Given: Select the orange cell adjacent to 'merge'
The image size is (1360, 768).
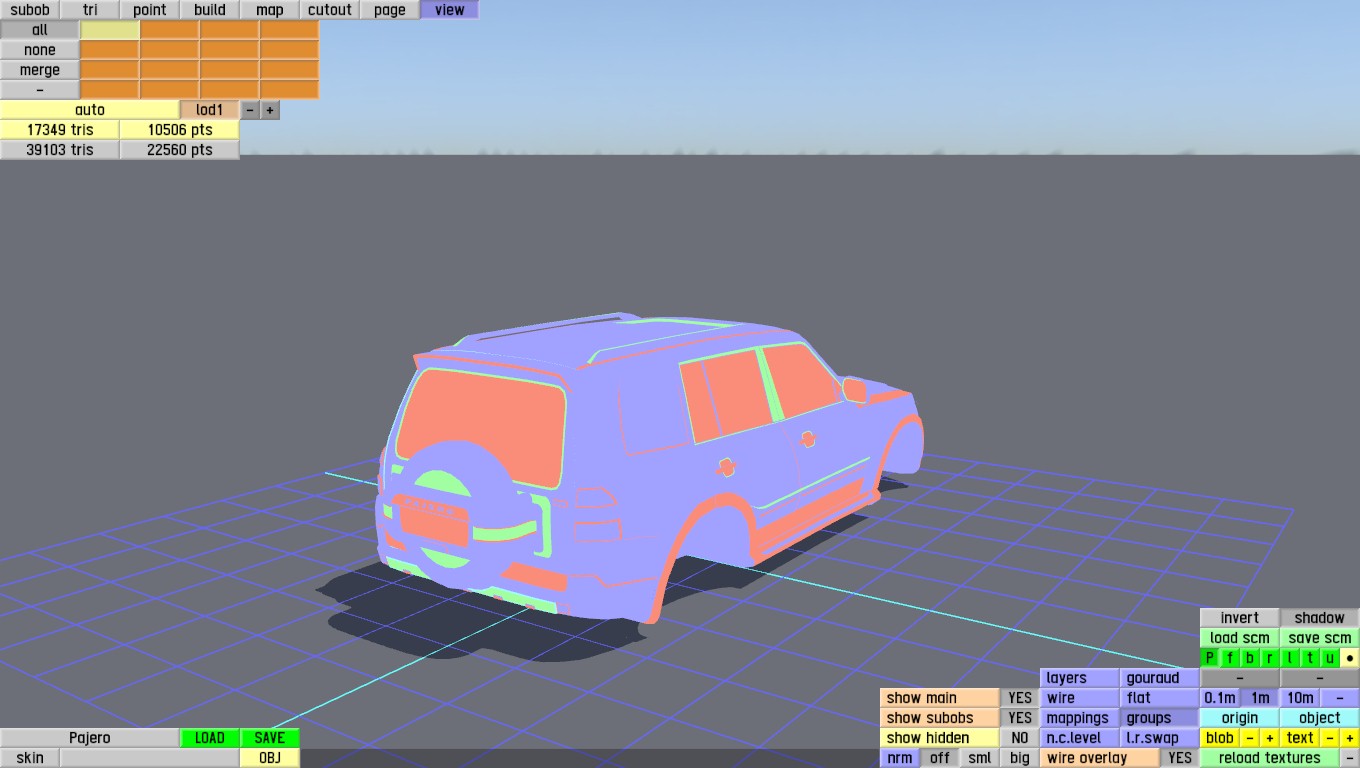Looking at the screenshot, I should tap(110, 70).
